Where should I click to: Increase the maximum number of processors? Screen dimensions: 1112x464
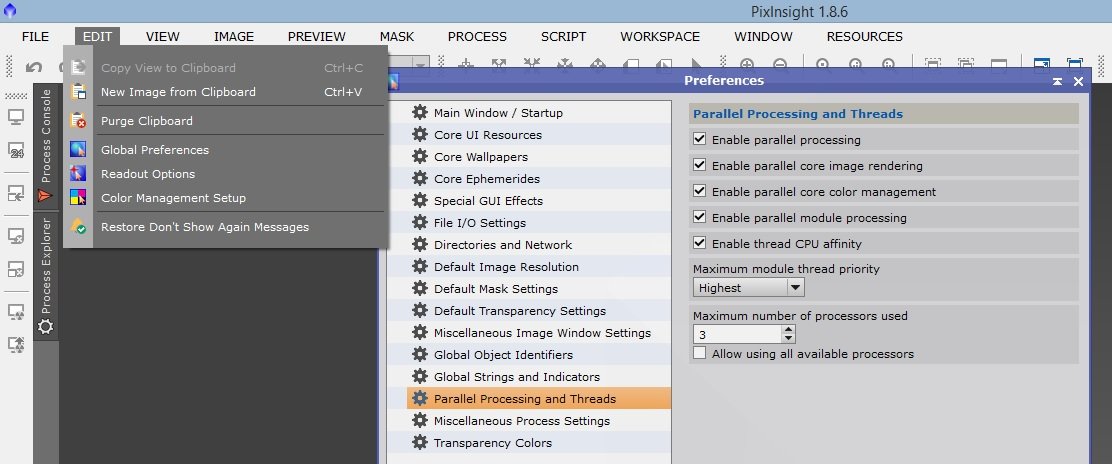click(x=788, y=329)
